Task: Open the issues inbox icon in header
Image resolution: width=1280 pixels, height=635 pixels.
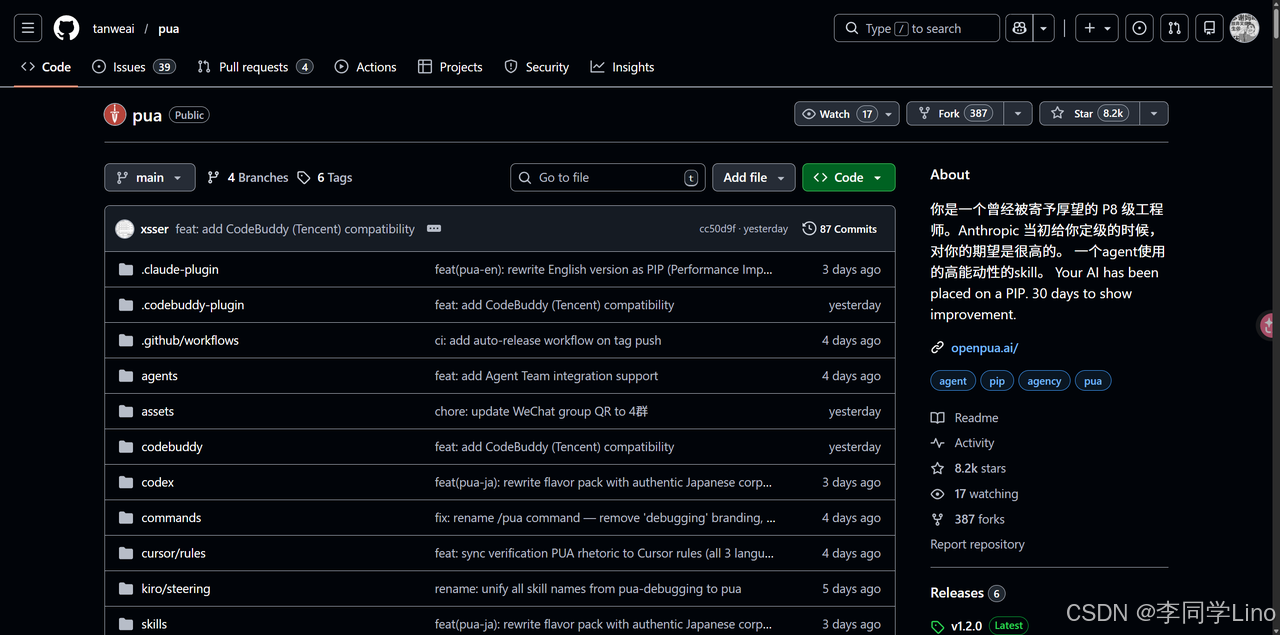Action: (1139, 28)
